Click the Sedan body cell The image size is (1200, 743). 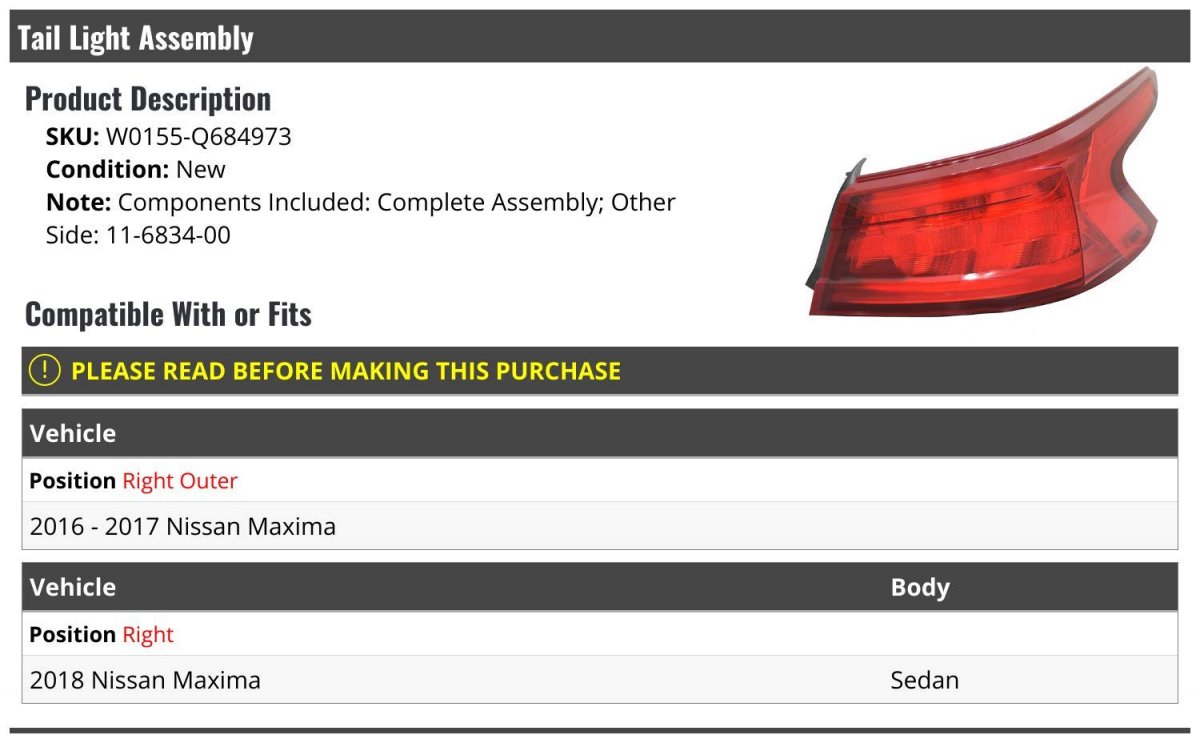[x=924, y=680]
